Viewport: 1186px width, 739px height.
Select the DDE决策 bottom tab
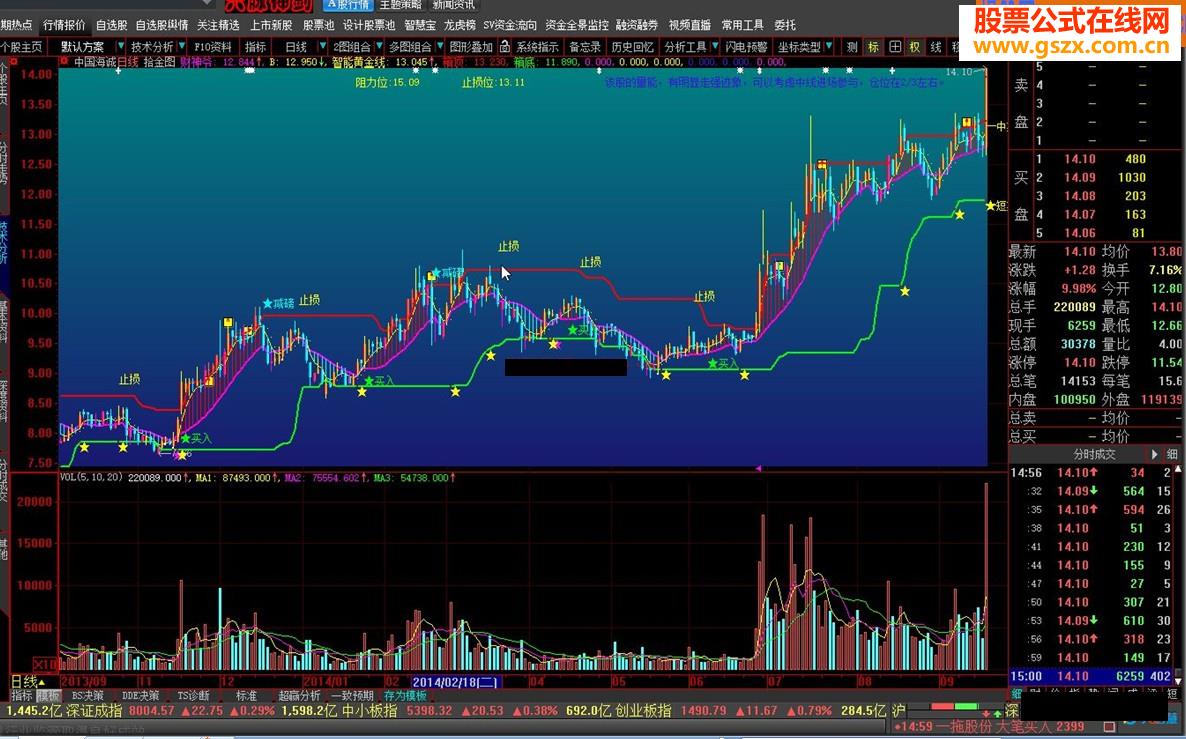pos(141,695)
